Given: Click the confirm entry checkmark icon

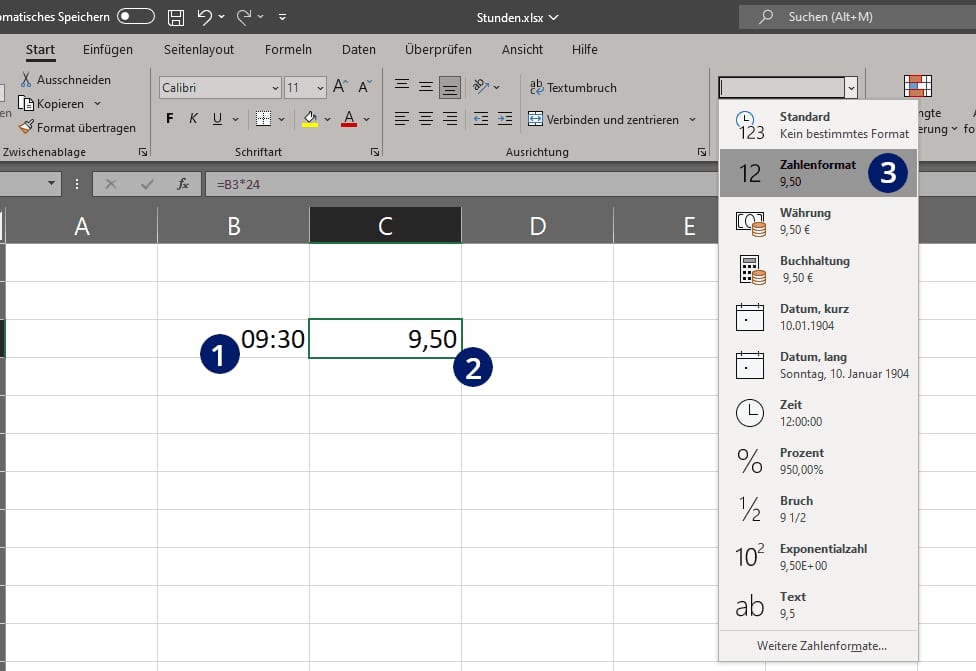Looking at the screenshot, I should [147, 184].
